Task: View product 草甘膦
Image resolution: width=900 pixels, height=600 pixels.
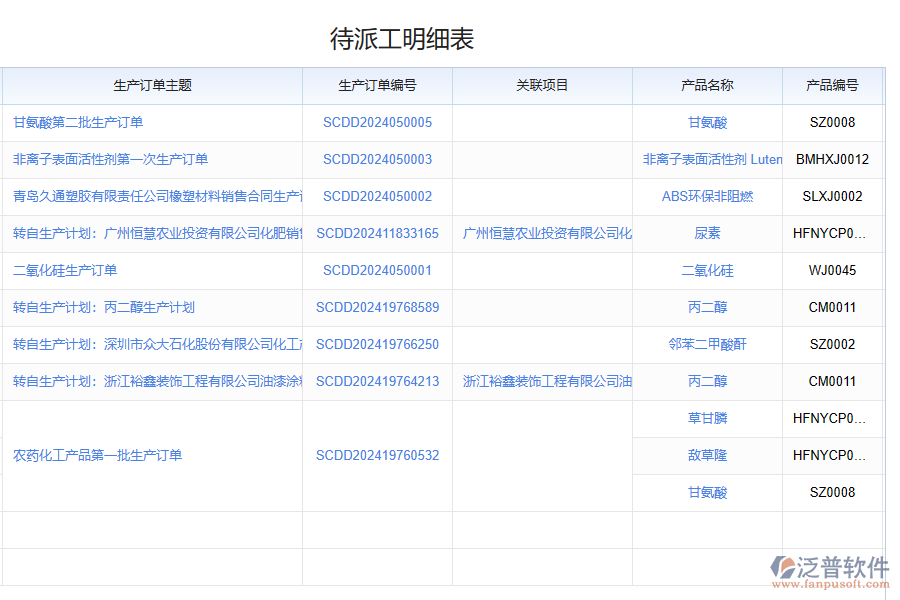Action: 707,418
